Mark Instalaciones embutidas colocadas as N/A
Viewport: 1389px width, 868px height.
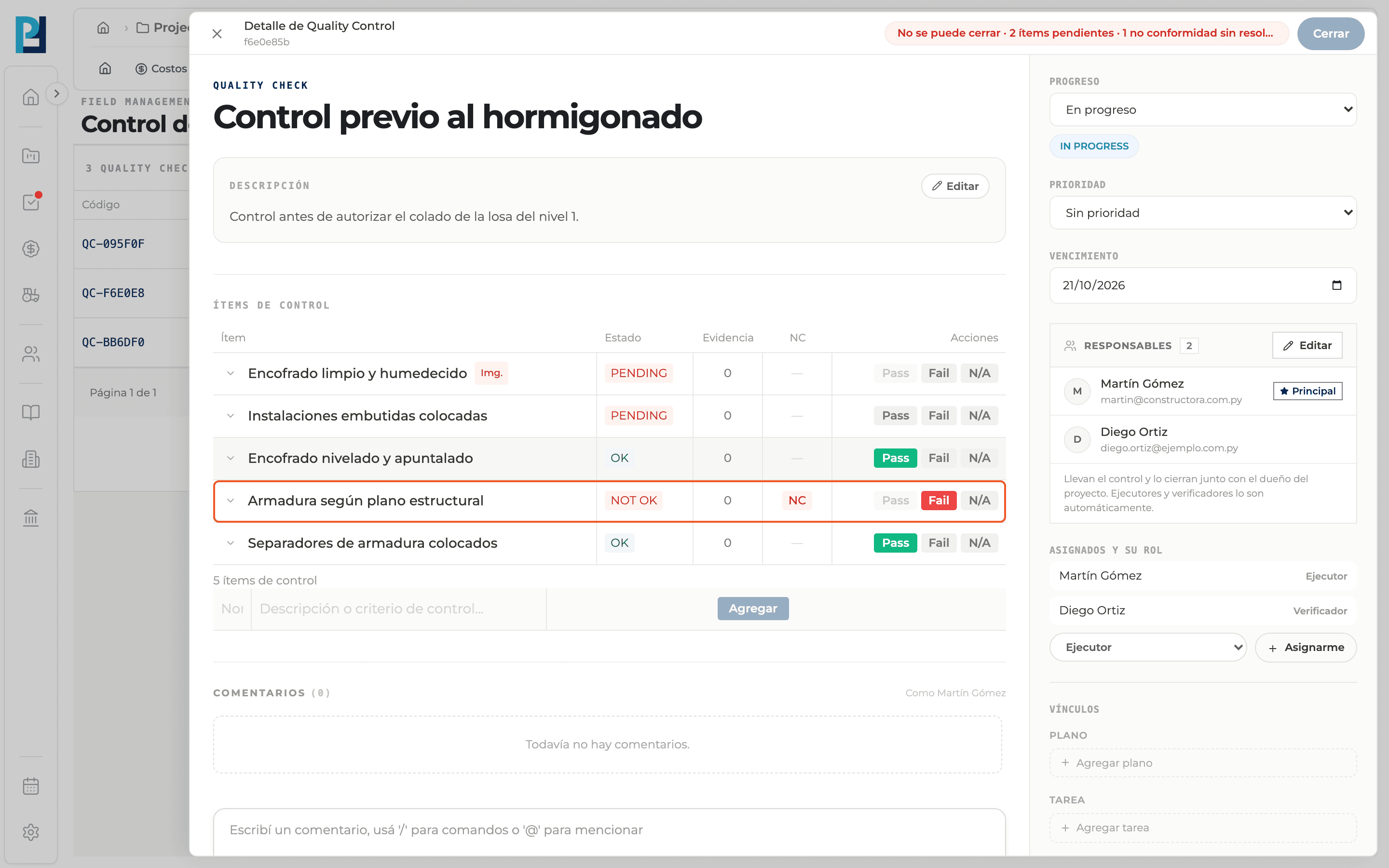[979, 416]
